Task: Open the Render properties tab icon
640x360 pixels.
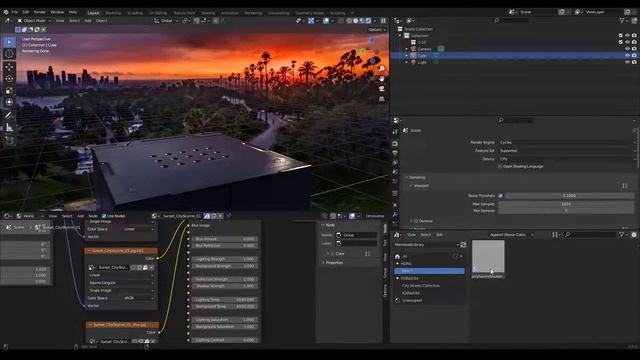Action: pyautogui.click(x=395, y=144)
